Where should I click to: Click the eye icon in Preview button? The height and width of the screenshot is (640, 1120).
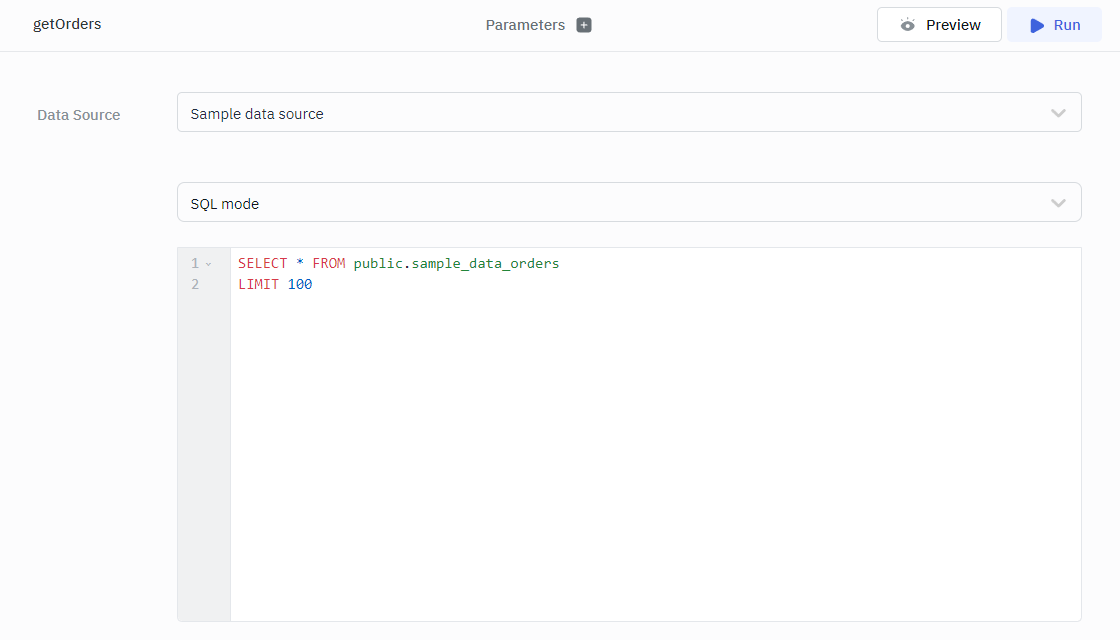click(x=907, y=25)
